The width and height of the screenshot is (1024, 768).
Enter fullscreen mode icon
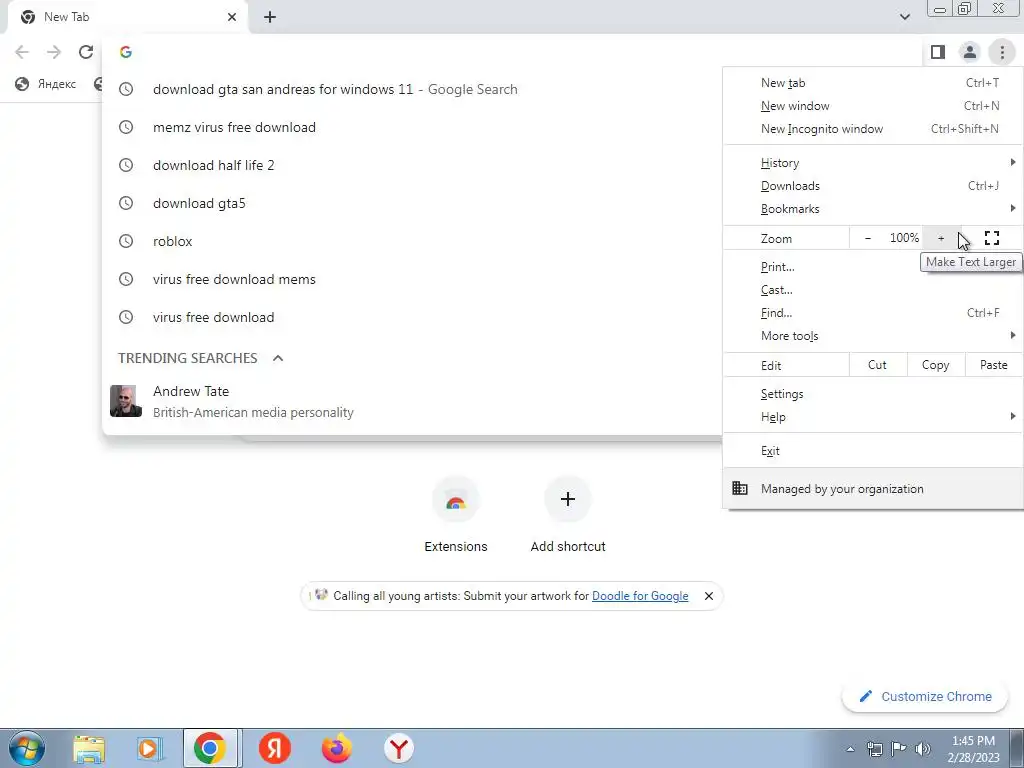point(991,238)
